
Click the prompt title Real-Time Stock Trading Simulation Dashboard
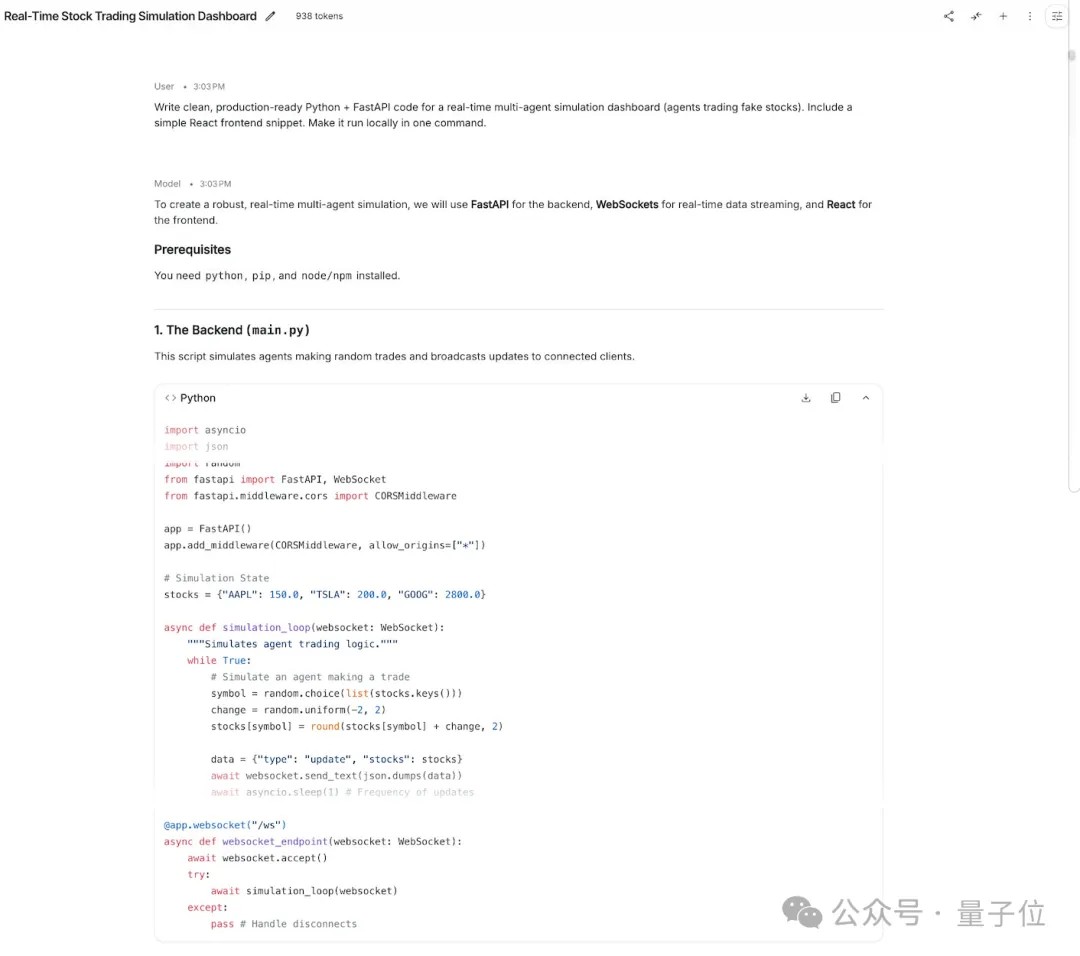[x=130, y=17]
